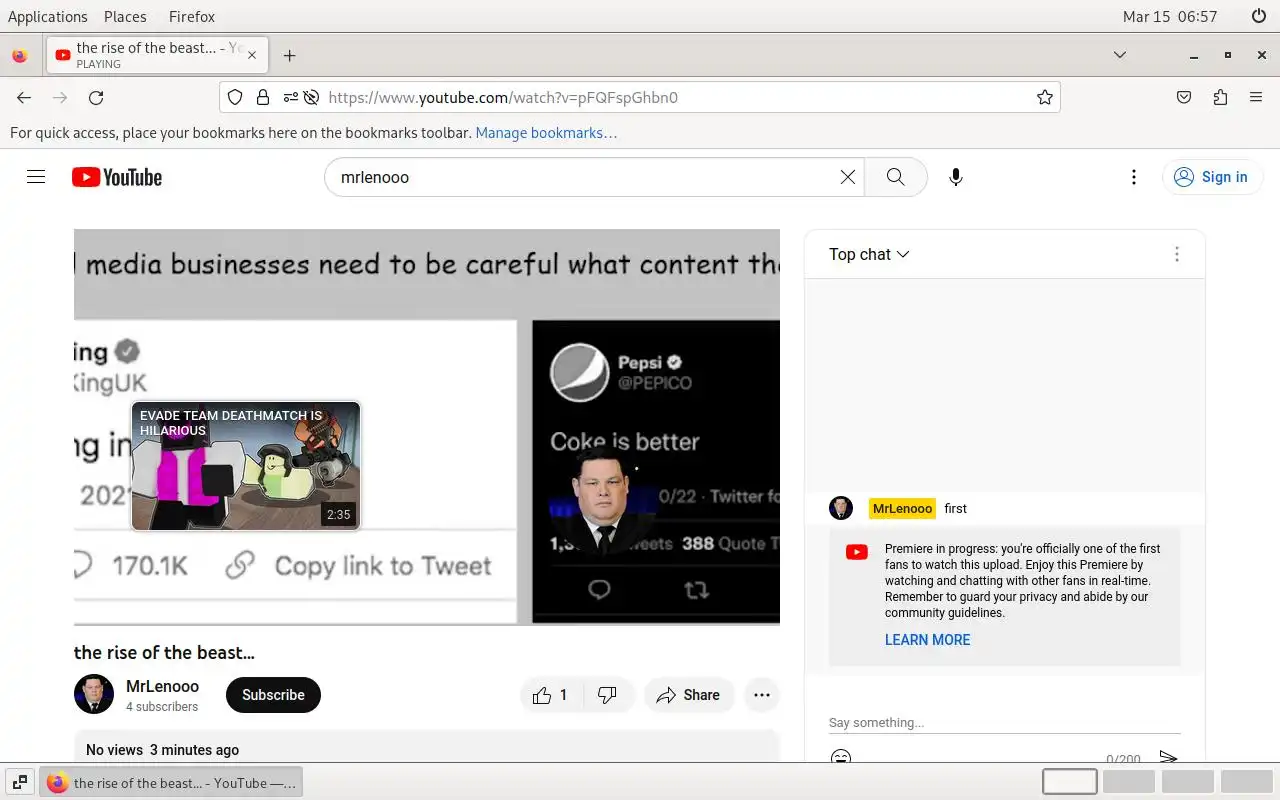The width and height of the screenshot is (1280, 800).
Task: Click the video title text
Action: [164, 653]
